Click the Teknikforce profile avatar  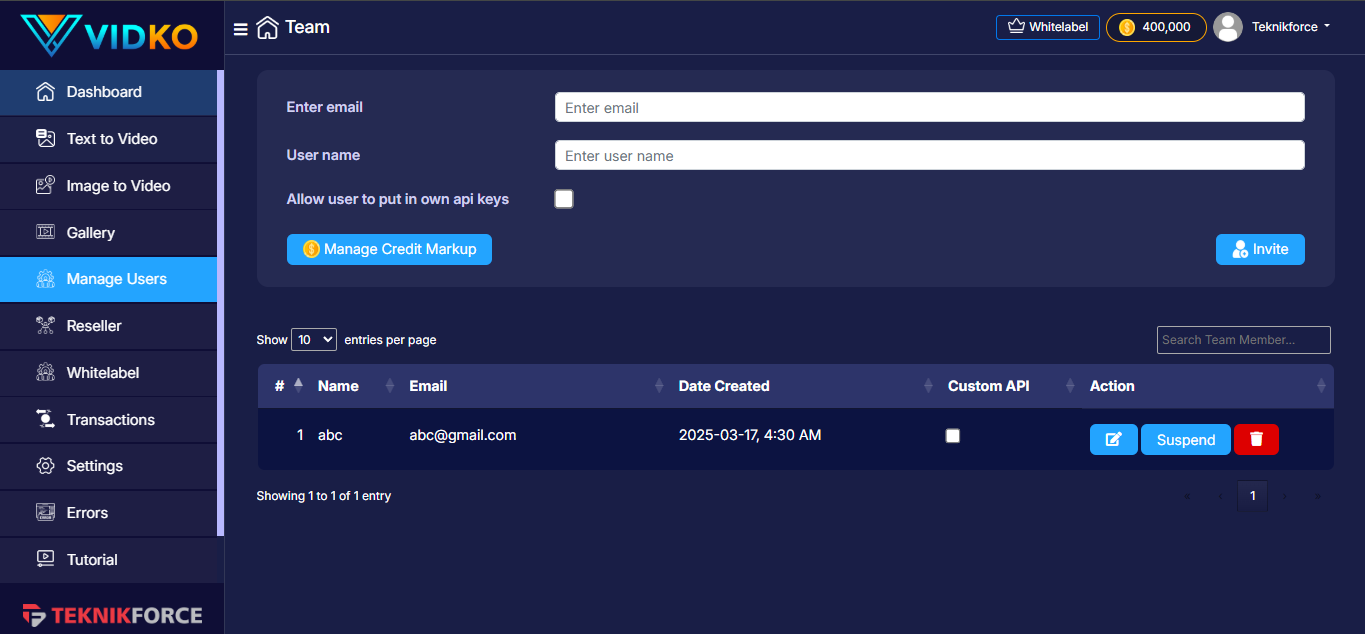(1228, 27)
